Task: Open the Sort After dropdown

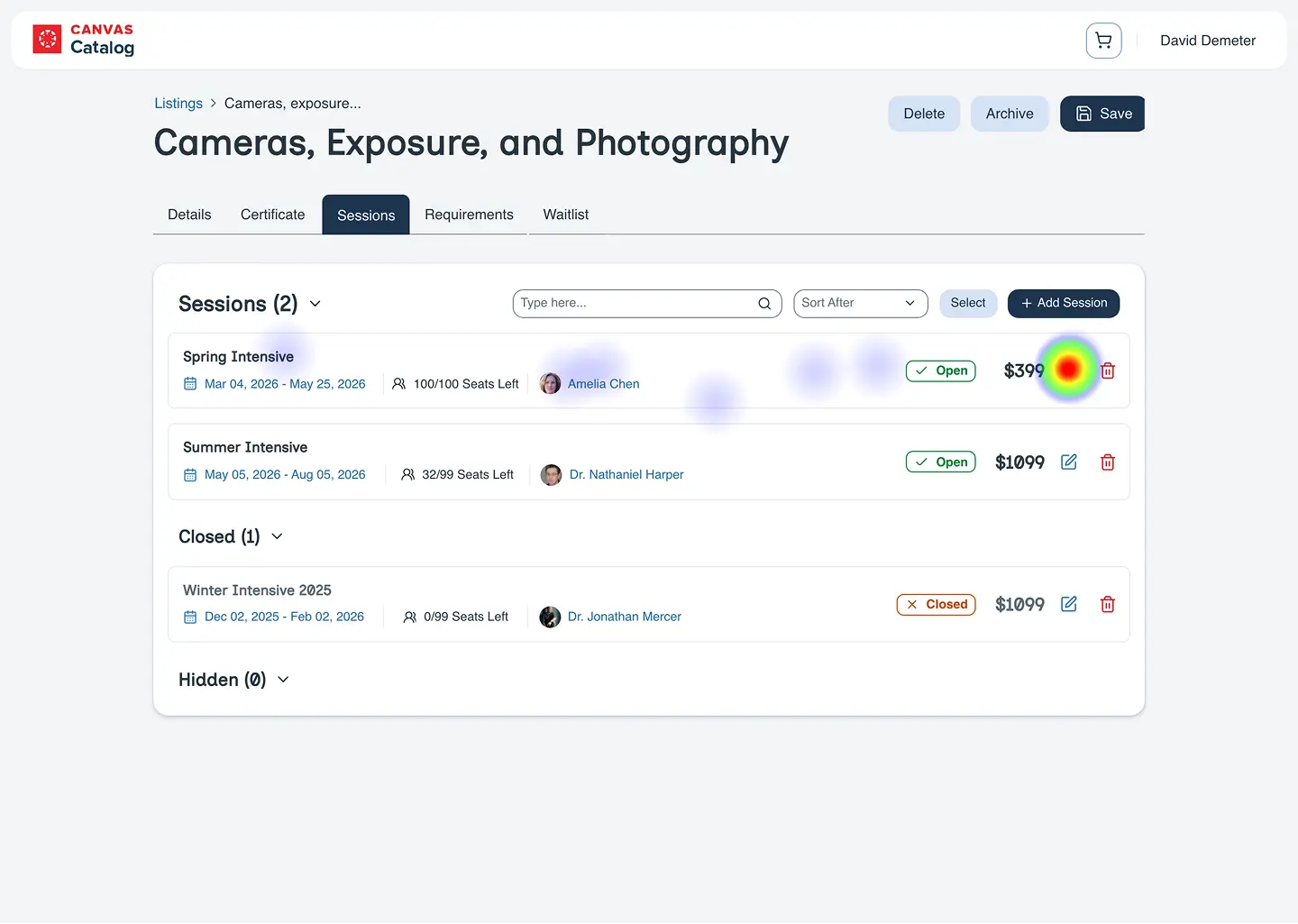Action: [861, 303]
